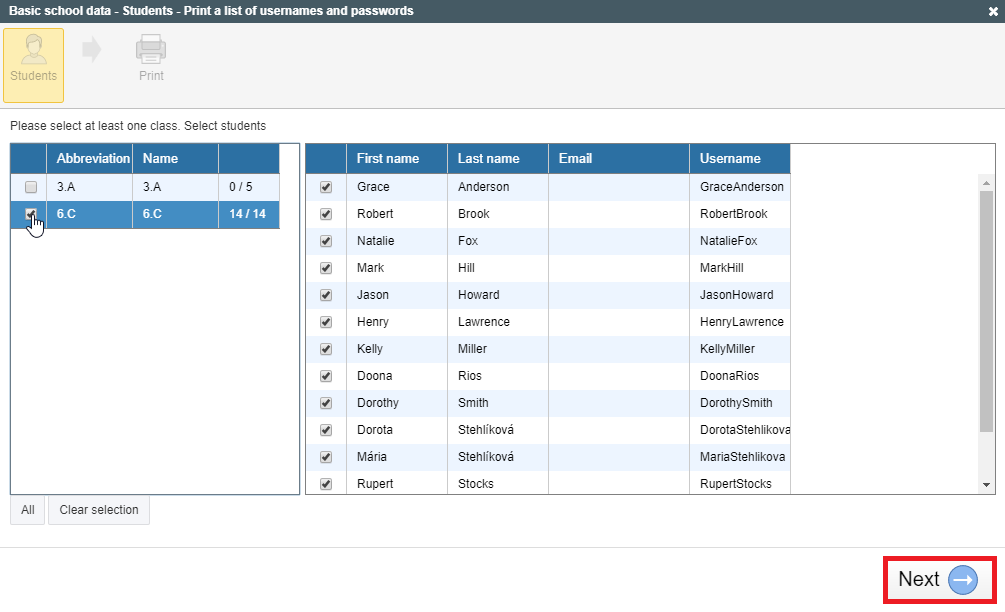Screen dimensions: 1005x612
Task: Click the username RobertBrook
Action: point(733,214)
